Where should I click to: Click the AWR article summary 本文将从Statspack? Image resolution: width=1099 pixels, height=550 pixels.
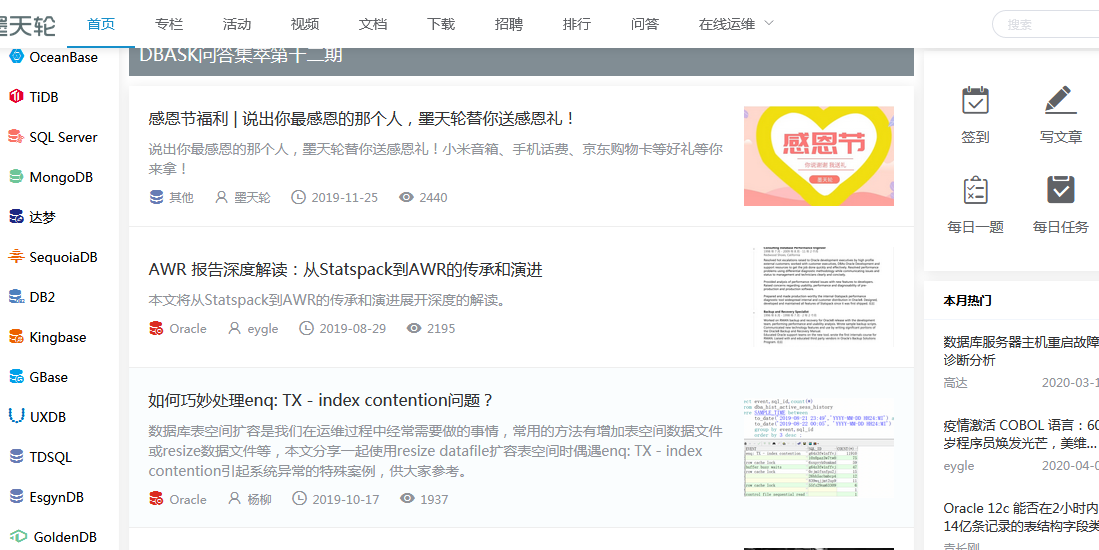(x=327, y=301)
